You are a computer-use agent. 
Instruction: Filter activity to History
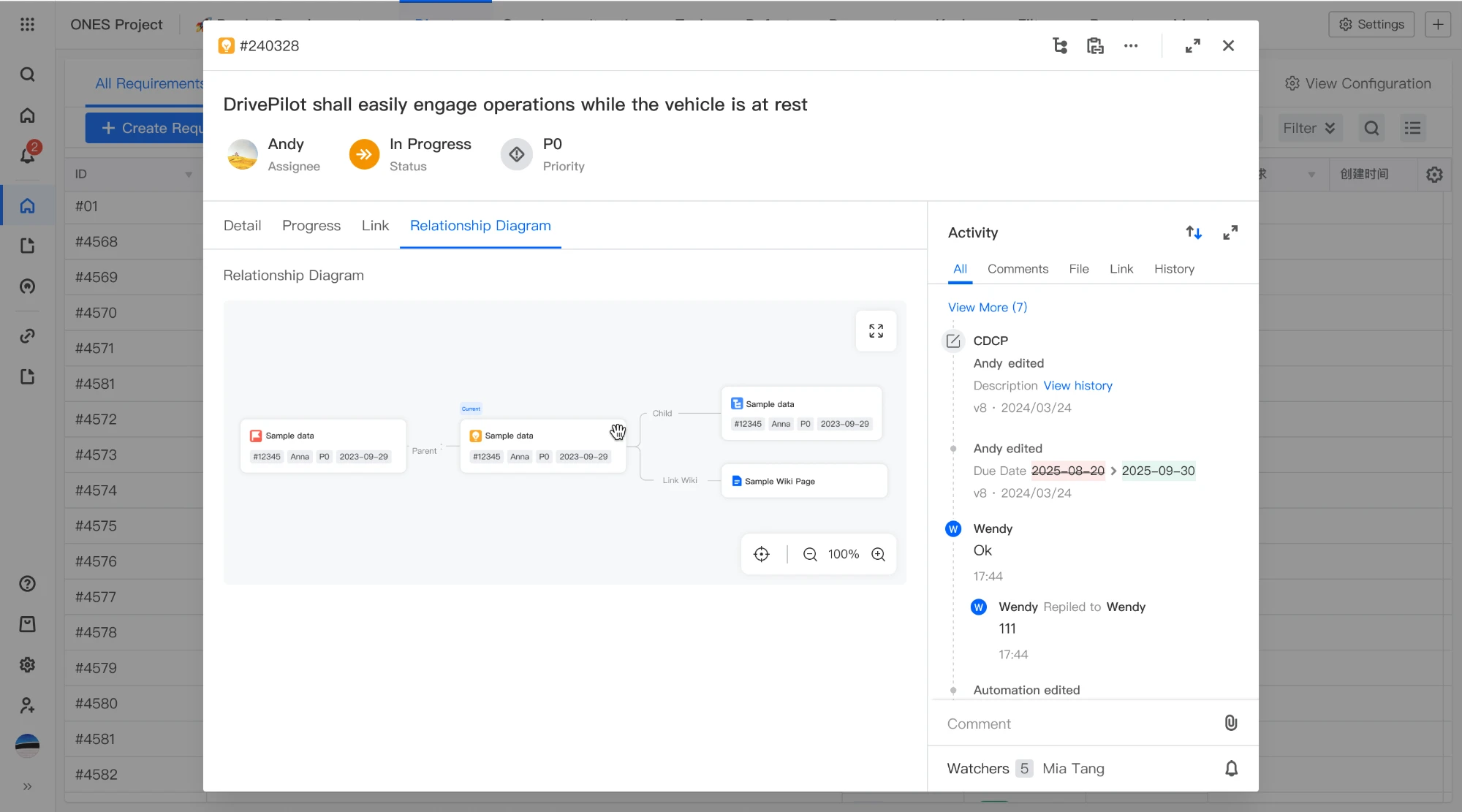click(1174, 269)
